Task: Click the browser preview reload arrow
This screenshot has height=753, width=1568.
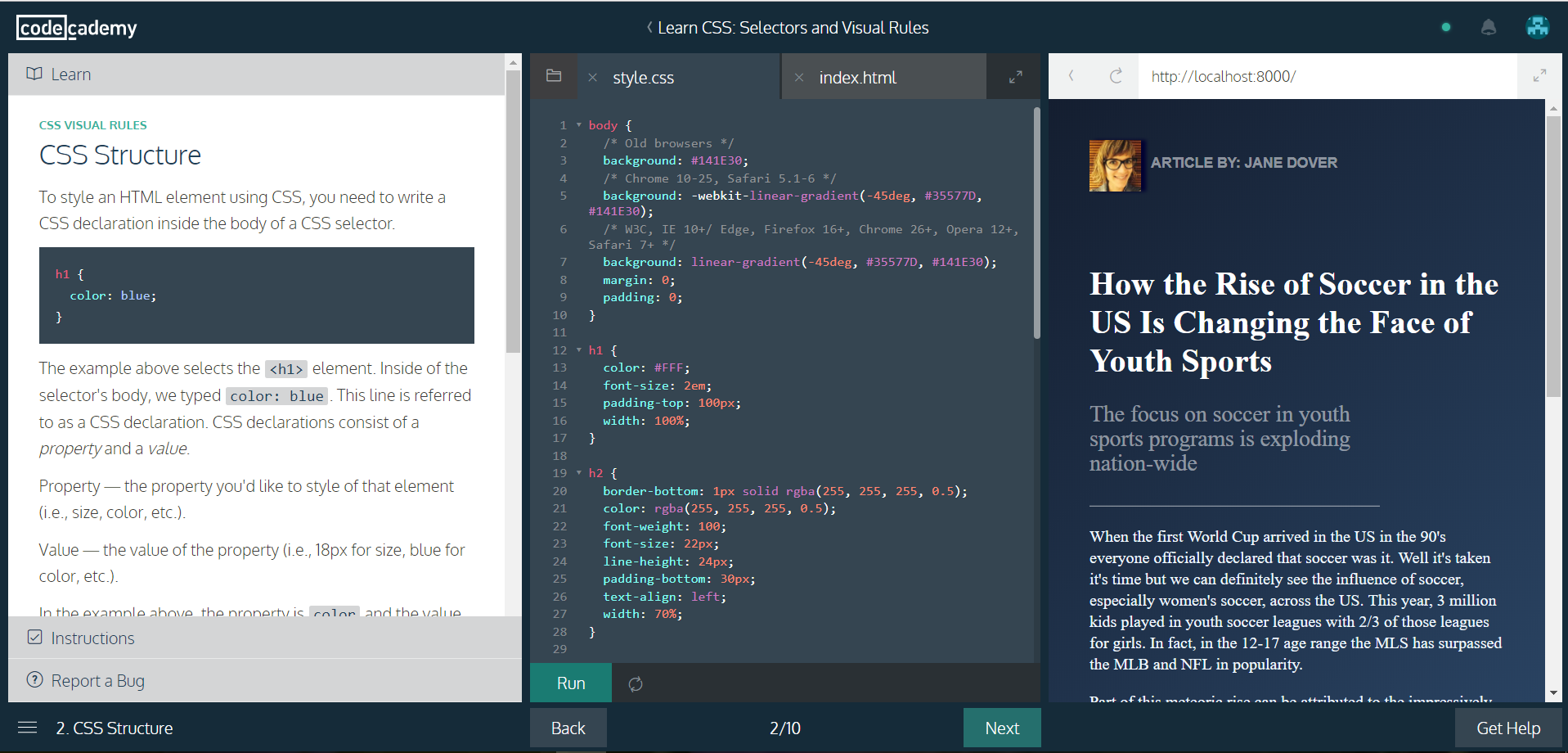Action: click(x=1116, y=75)
